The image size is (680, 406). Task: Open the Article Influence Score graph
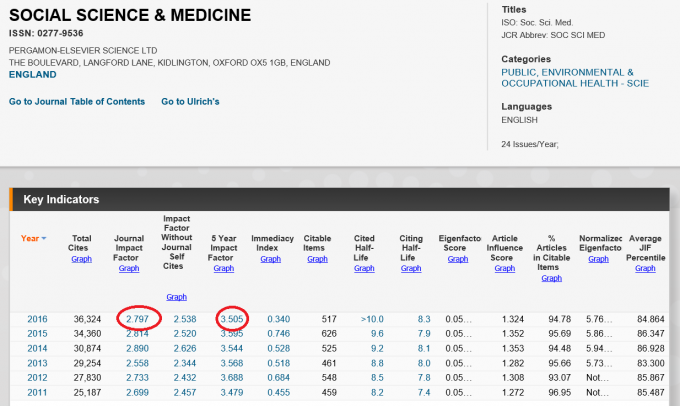[x=505, y=268]
